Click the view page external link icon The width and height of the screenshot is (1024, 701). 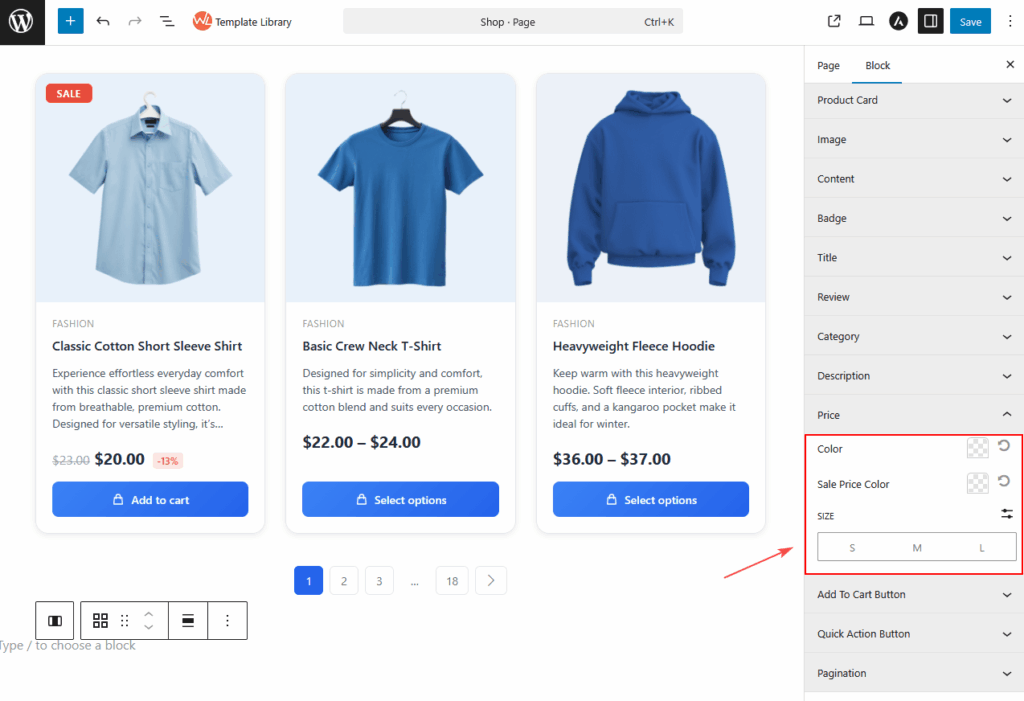click(834, 21)
